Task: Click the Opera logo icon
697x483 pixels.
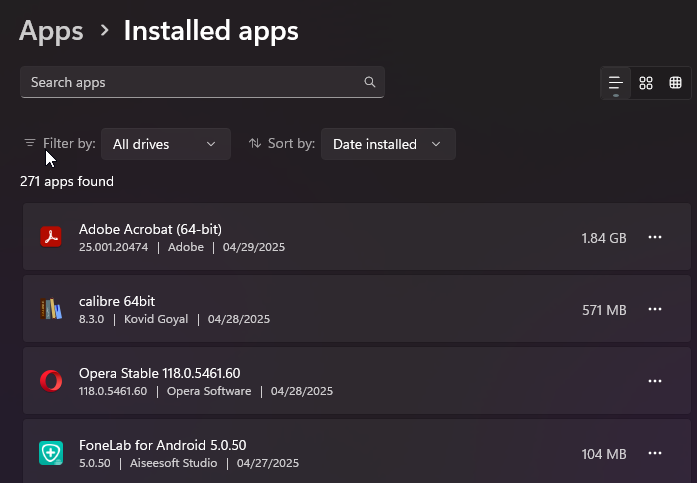Action: 51,380
